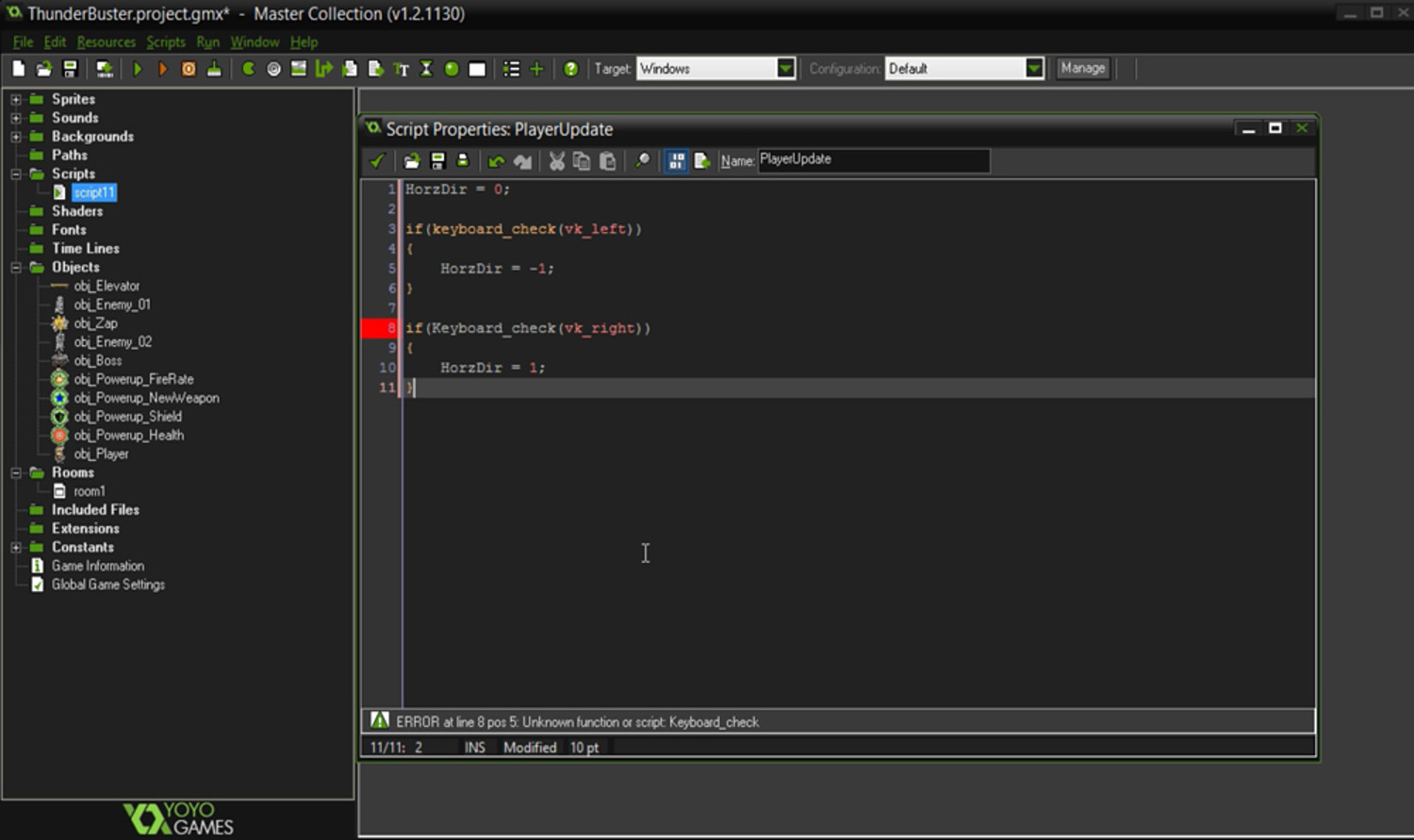Undo the last edit in the script editor

click(x=497, y=160)
